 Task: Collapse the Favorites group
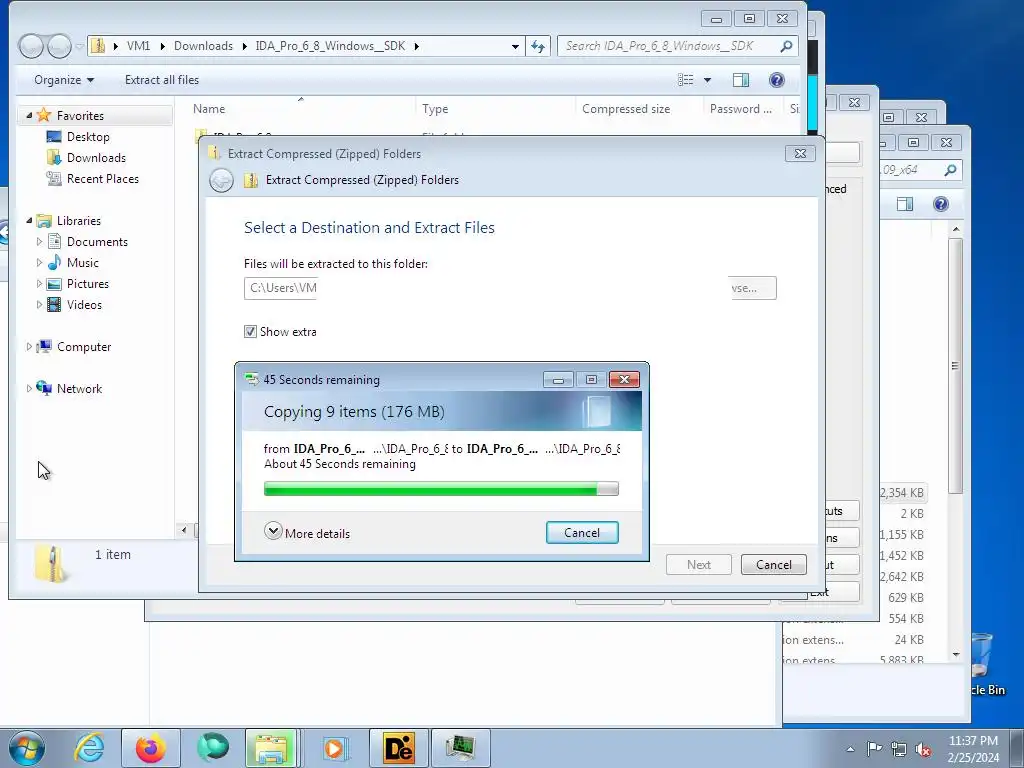[x=29, y=116]
